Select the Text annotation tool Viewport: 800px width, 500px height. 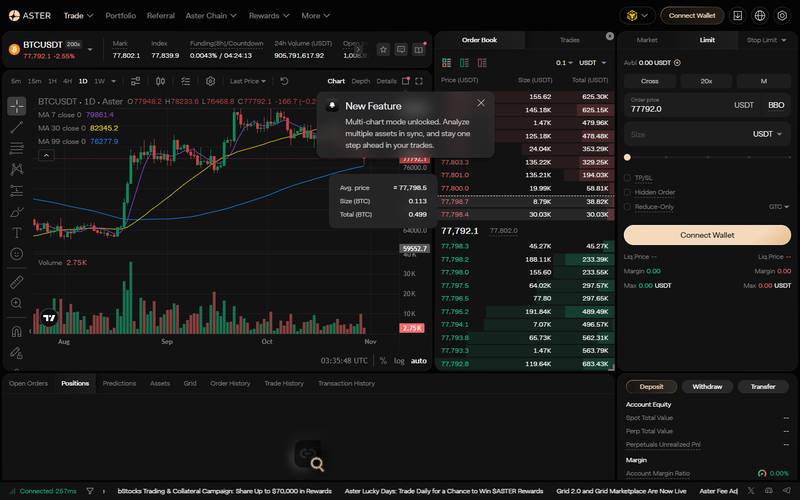(17, 233)
